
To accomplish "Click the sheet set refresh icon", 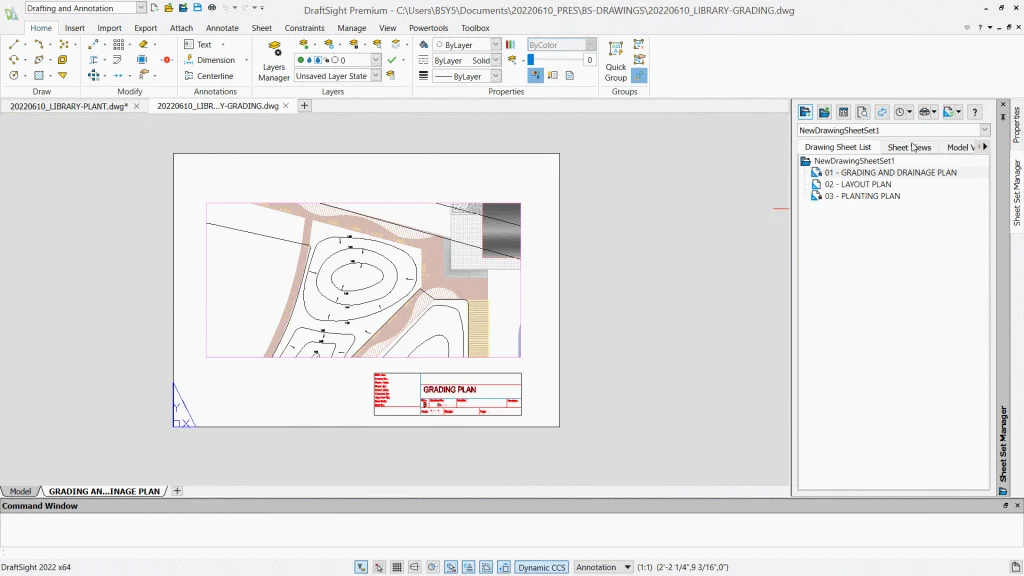I will (882, 112).
